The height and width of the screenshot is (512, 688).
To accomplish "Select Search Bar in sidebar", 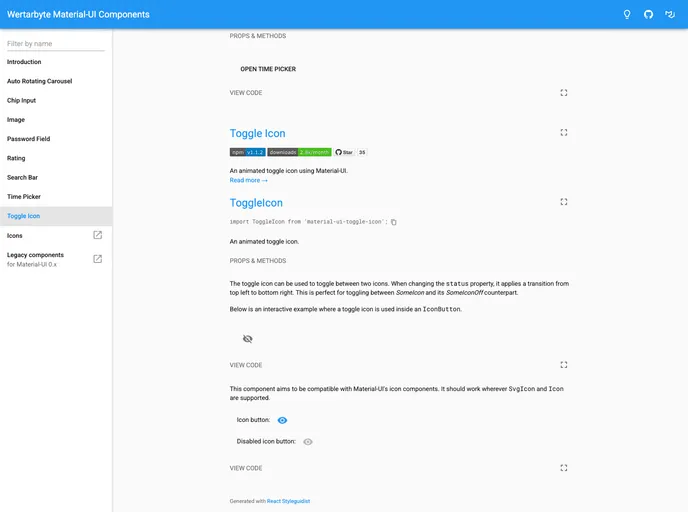I will (x=56, y=178).
